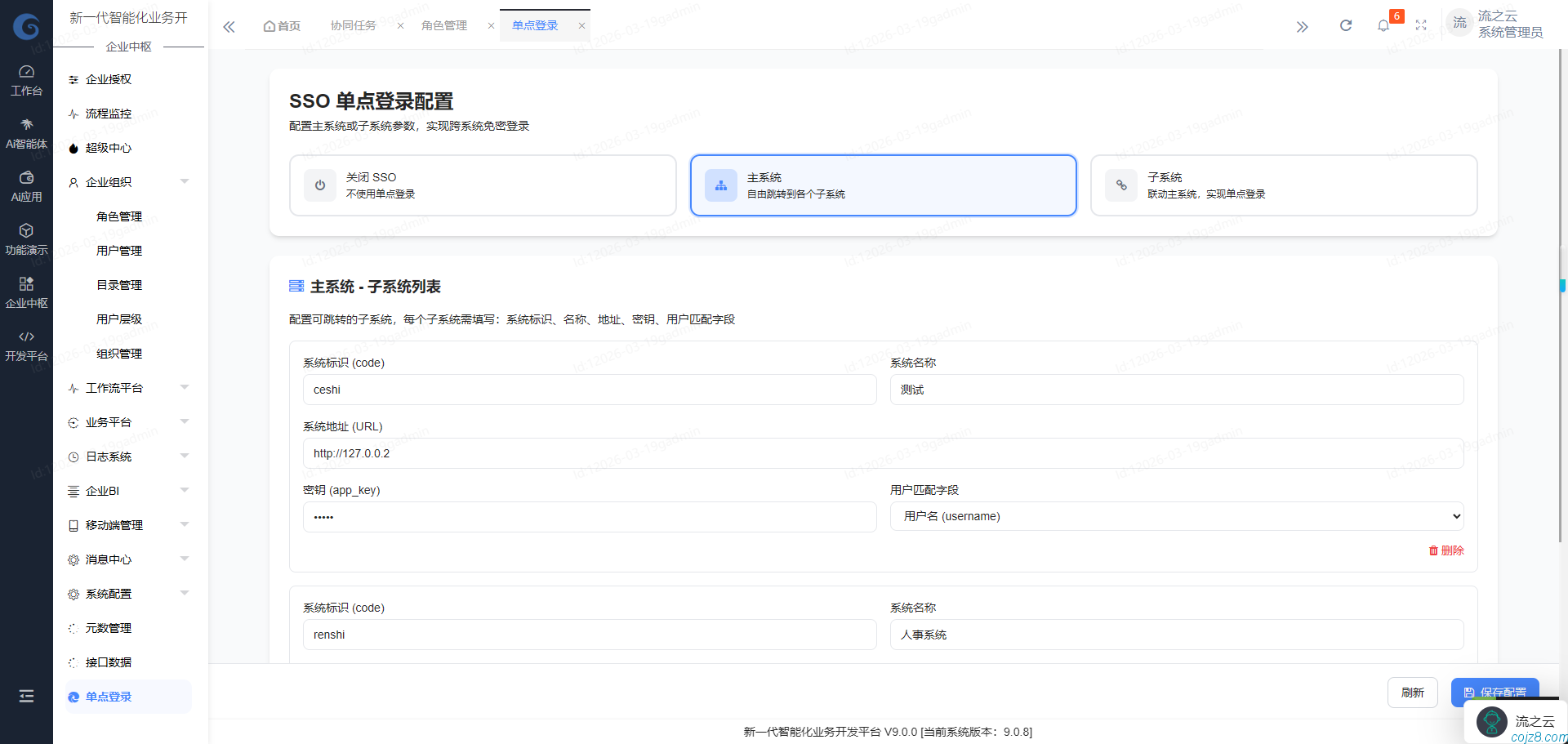Screen dimensions: 1568x744
Task: Collapse the sidebar with the chevron icon
Action: [229, 26]
